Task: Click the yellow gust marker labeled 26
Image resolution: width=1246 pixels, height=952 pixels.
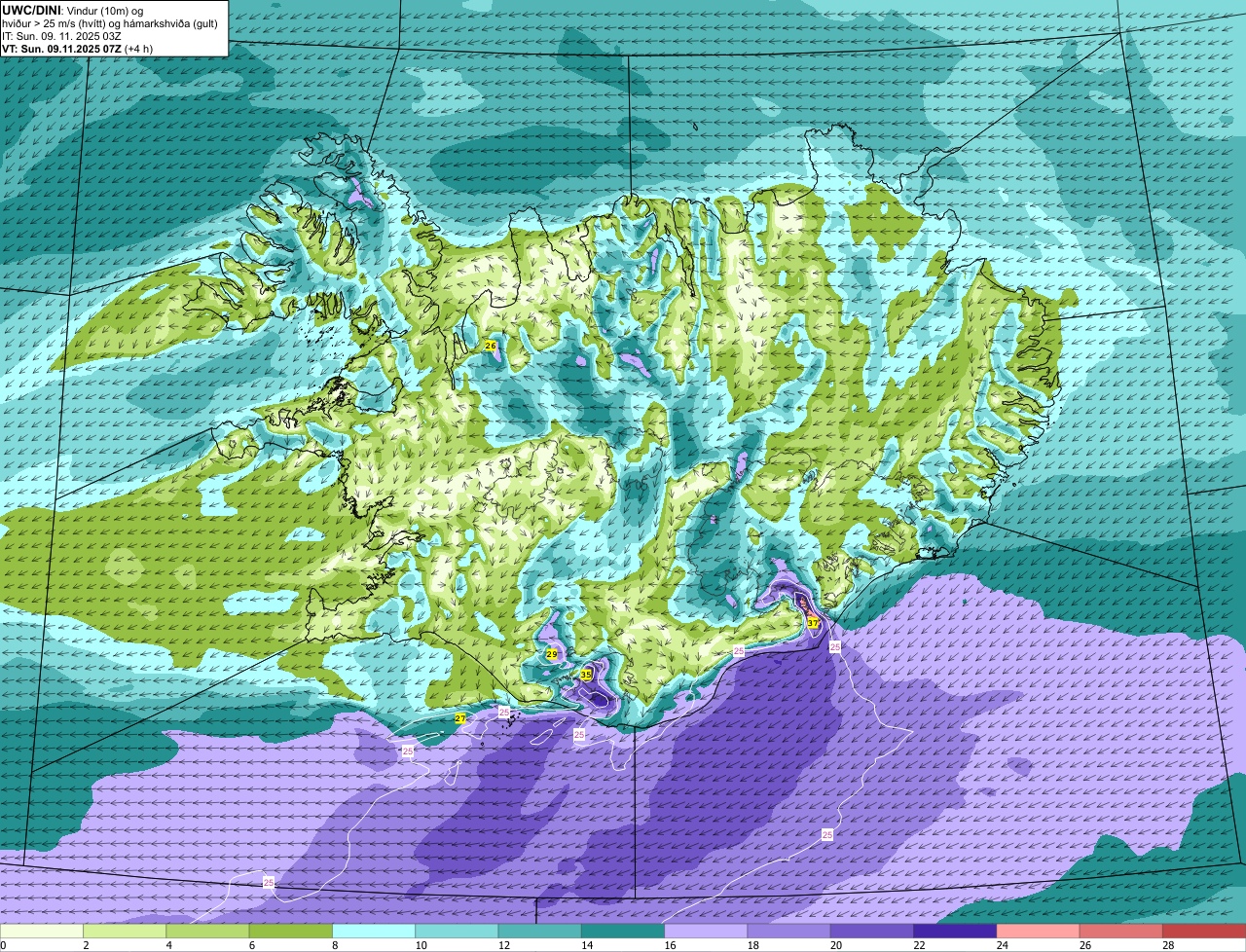Action: click(491, 346)
